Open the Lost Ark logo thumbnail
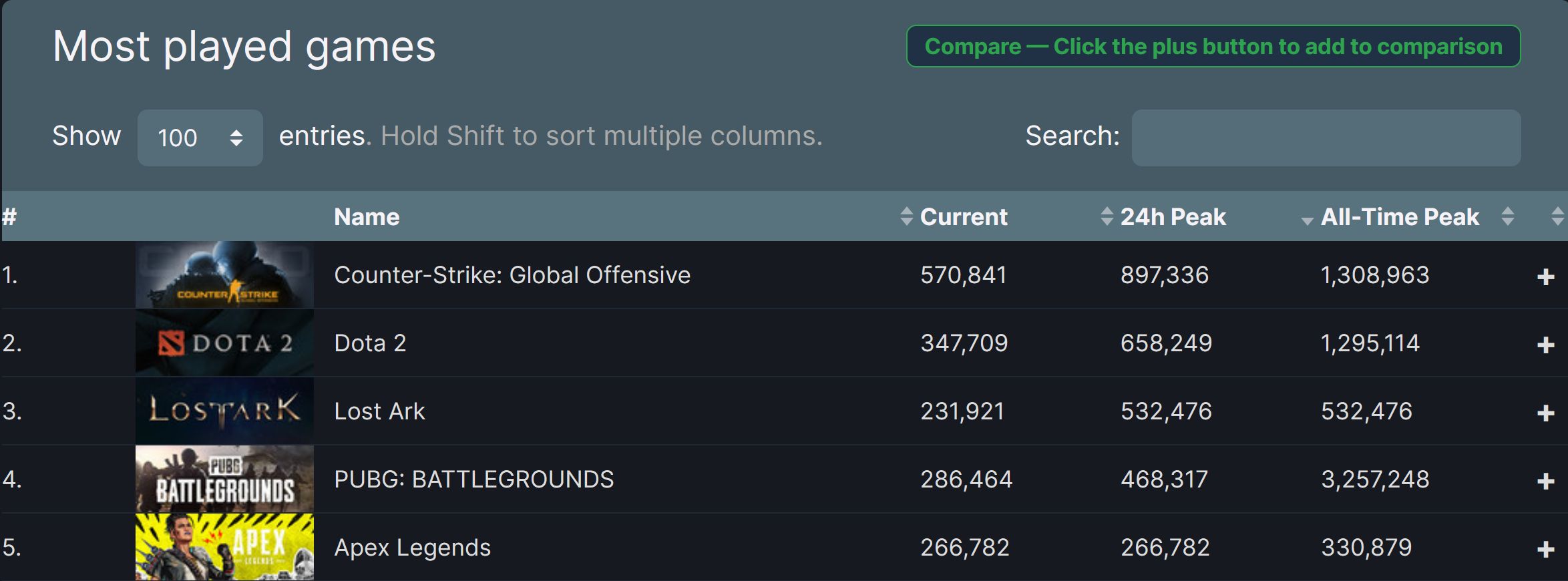The image size is (1568, 581). click(224, 411)
